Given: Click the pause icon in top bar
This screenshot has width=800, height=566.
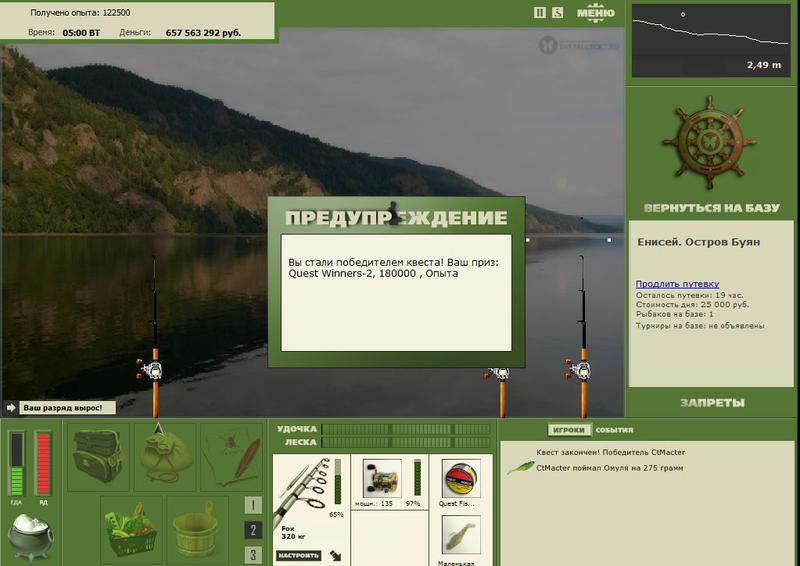Looking at the screenshot, I should click(540, 12).
